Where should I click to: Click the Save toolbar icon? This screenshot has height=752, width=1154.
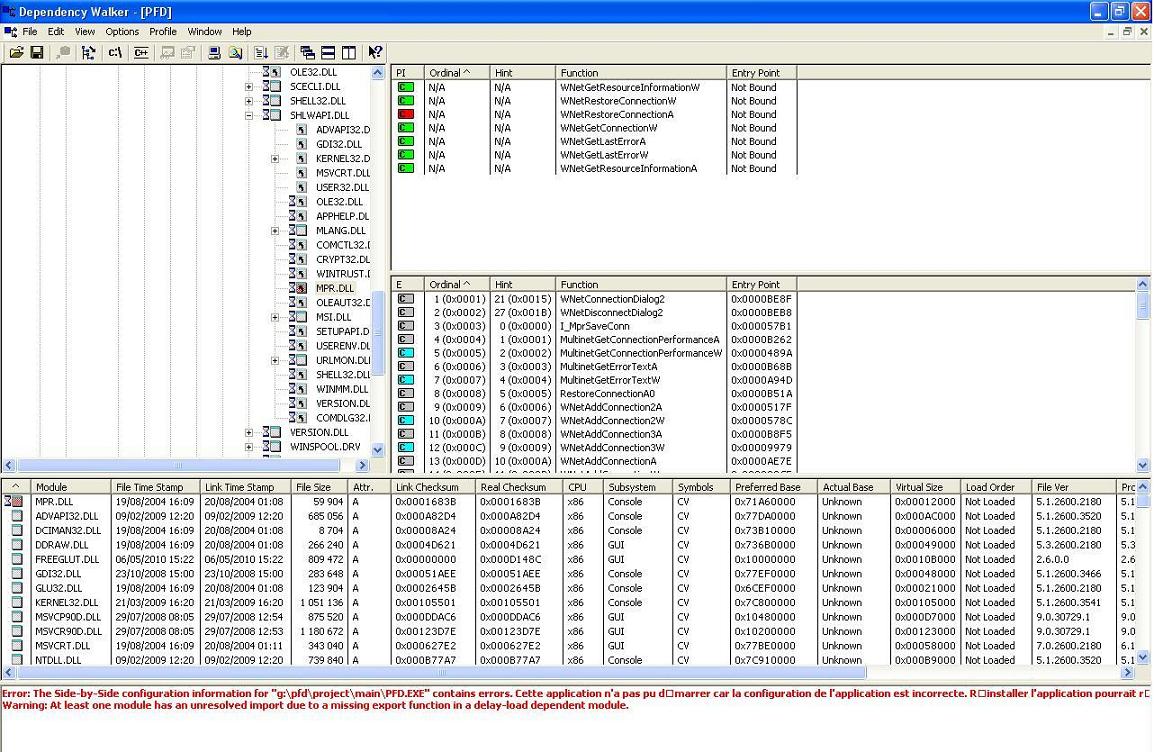37,53
